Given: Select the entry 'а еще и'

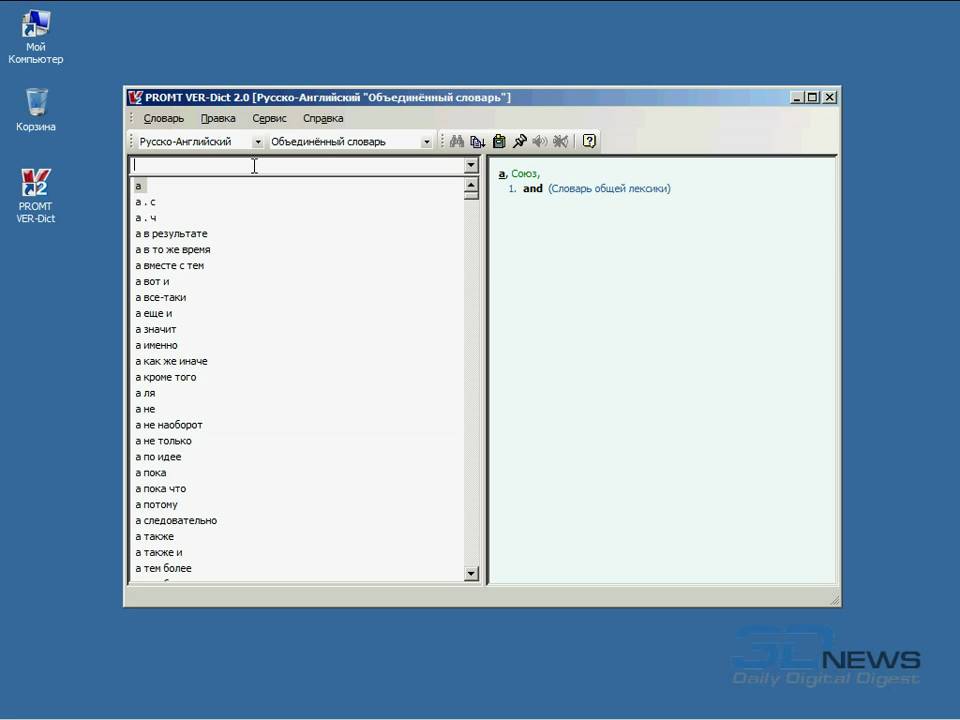Looking at the screenshot, I should click(154, 313).
